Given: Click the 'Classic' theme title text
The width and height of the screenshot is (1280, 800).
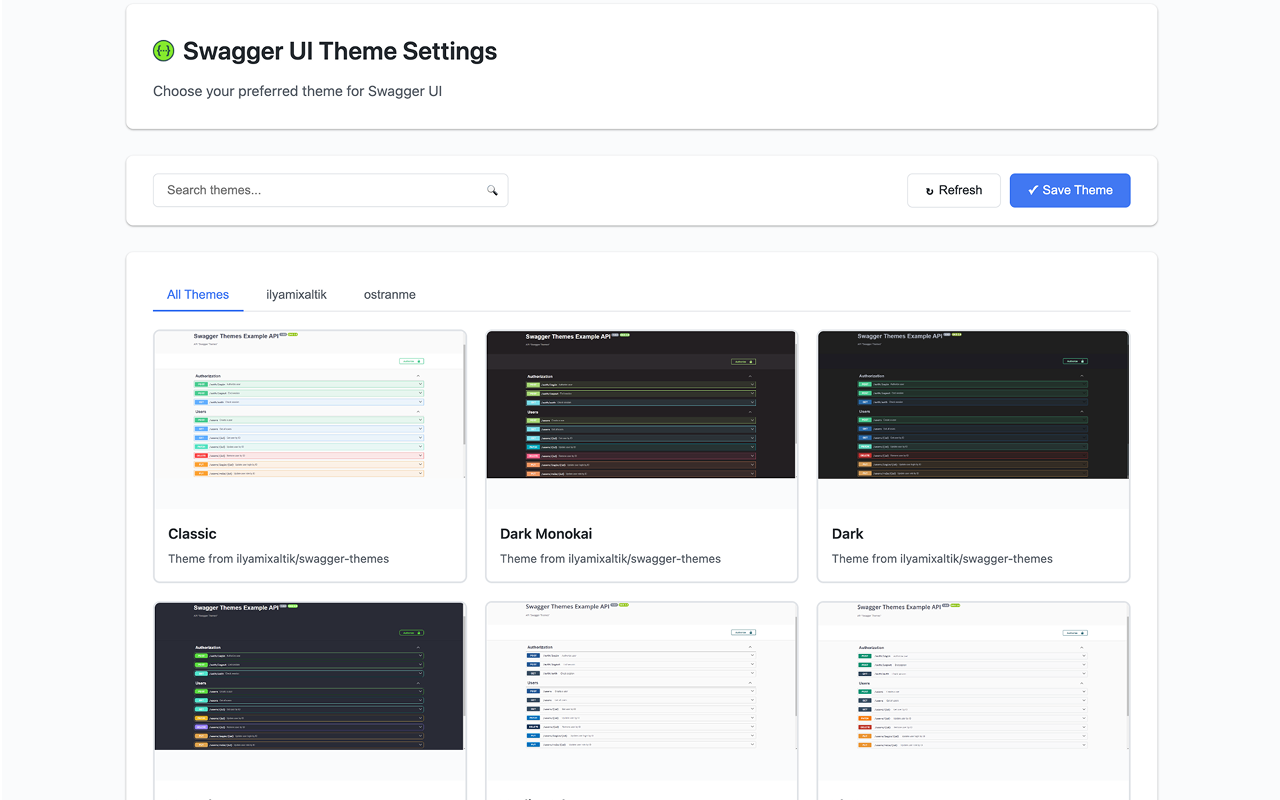Looking at the screenshot, I should click(192, 533).
